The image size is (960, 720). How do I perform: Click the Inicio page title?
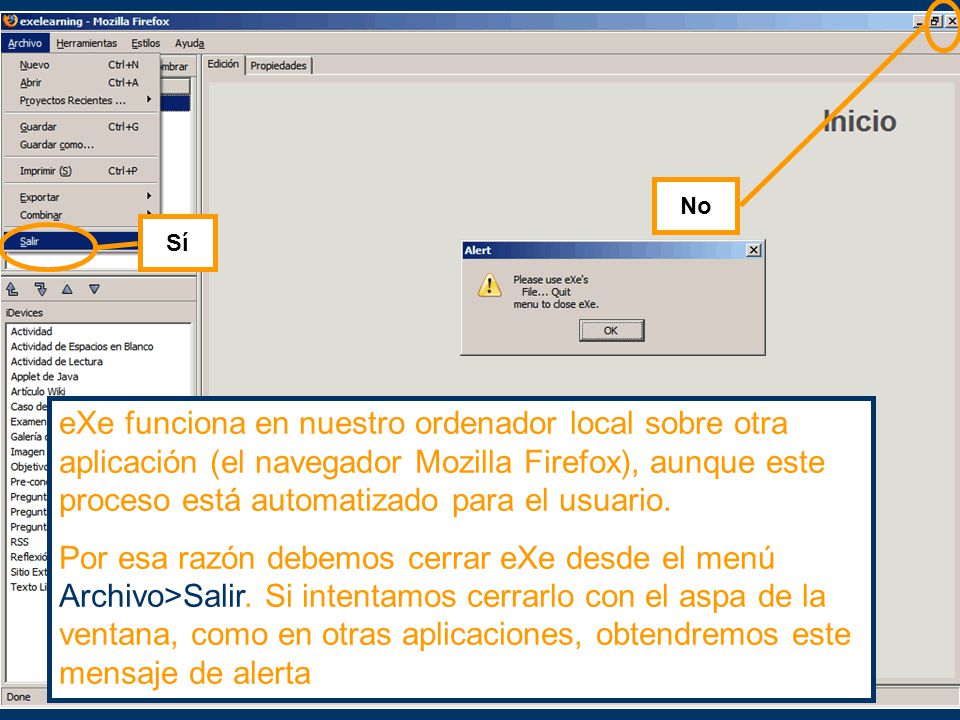point(860,121)
